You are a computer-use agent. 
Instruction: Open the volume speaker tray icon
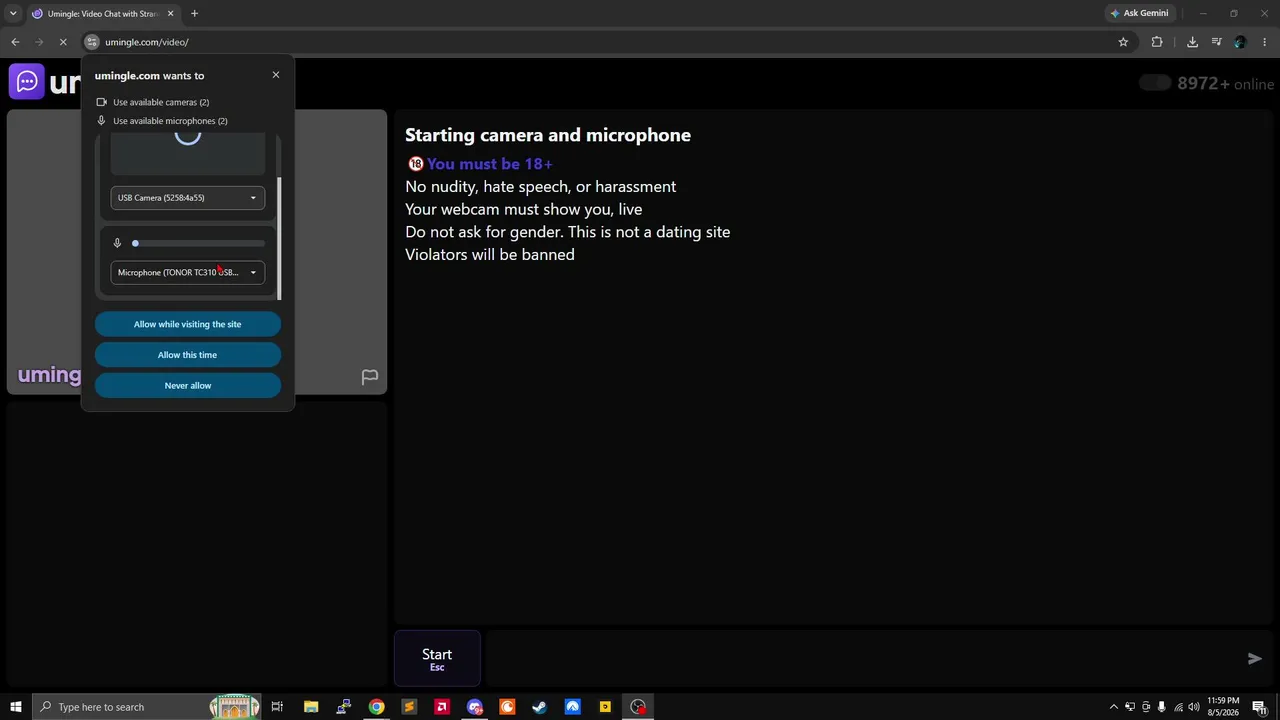[x=1194, y=707]
